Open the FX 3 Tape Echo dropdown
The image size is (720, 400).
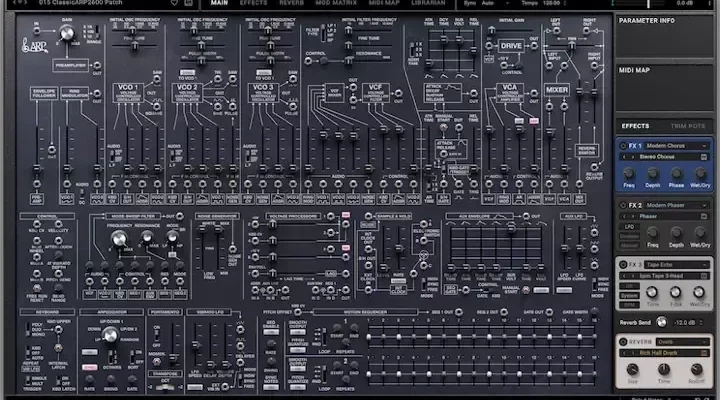(676, 265)
